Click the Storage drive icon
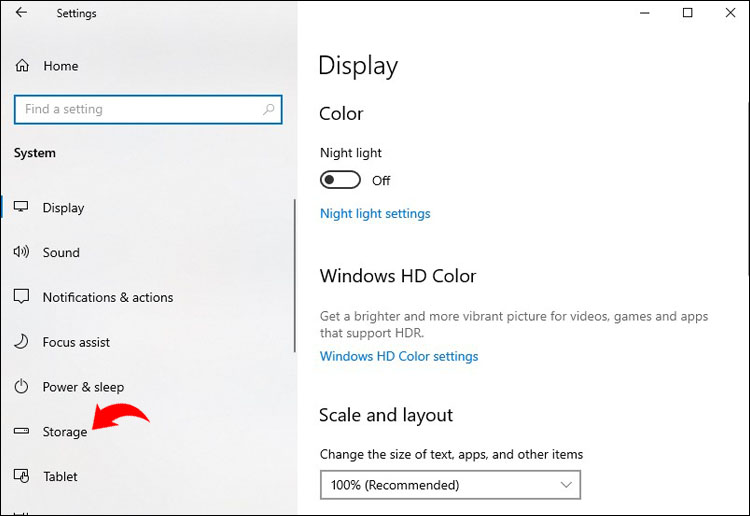The height and width of the screenshot is (516, 750). [21, 432]
